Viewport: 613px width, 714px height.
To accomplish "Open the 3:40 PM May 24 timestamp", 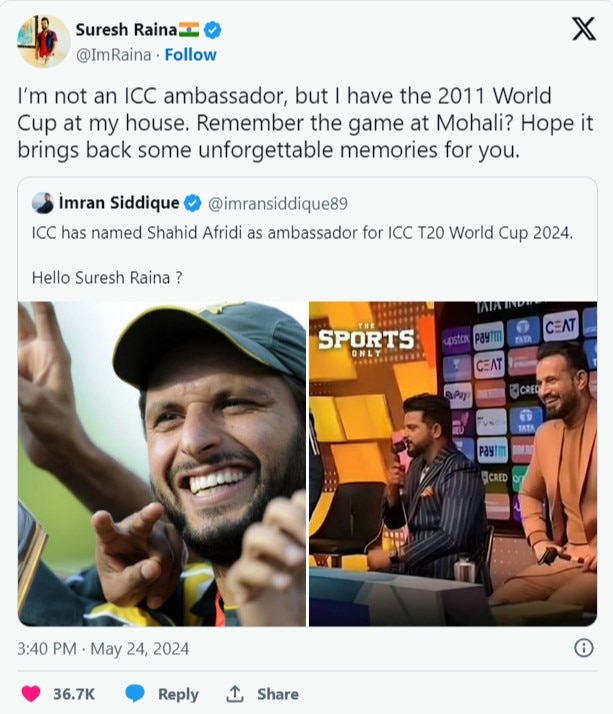I will [103, 648].
